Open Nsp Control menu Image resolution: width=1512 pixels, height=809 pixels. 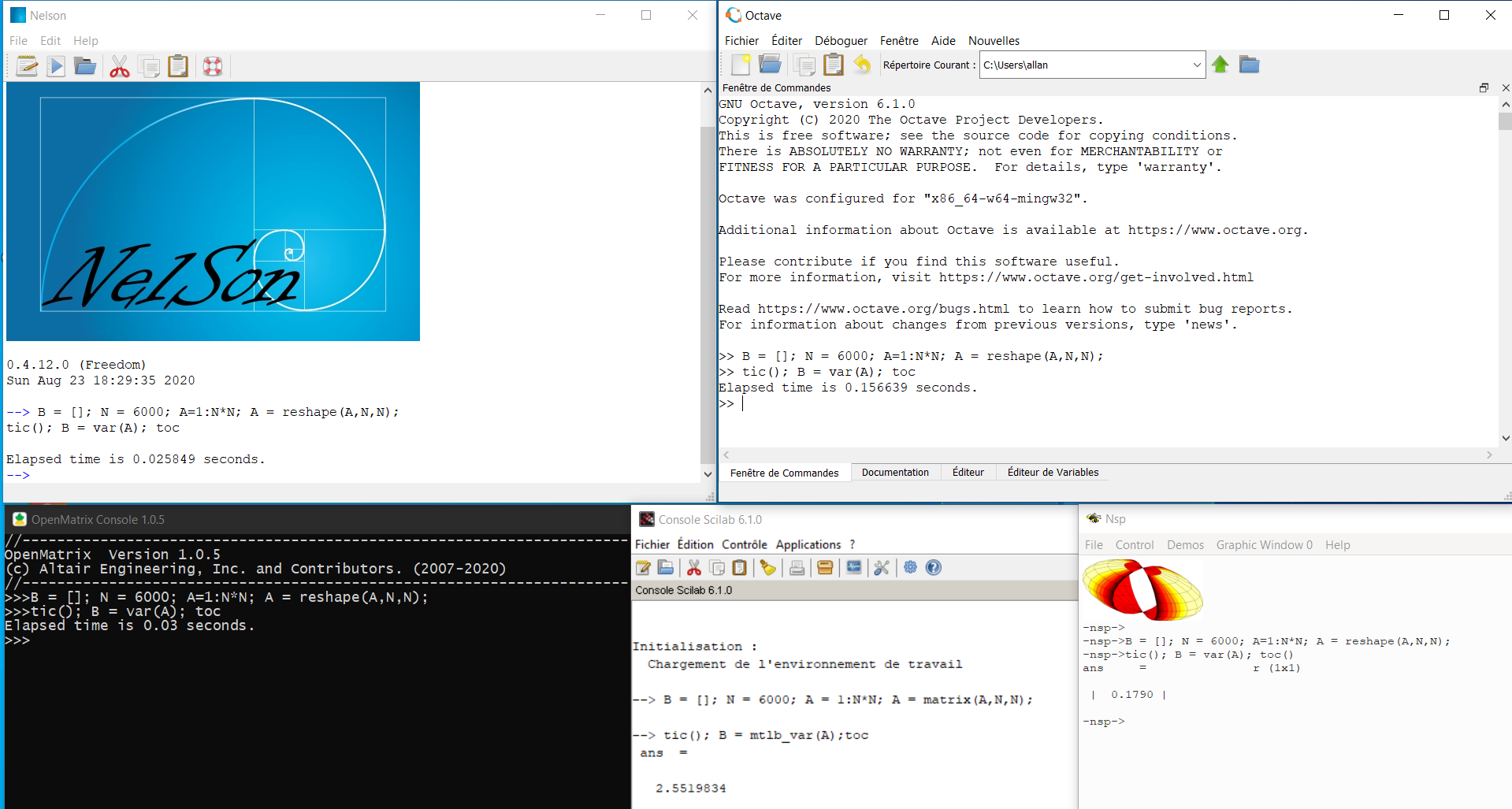1135,545
